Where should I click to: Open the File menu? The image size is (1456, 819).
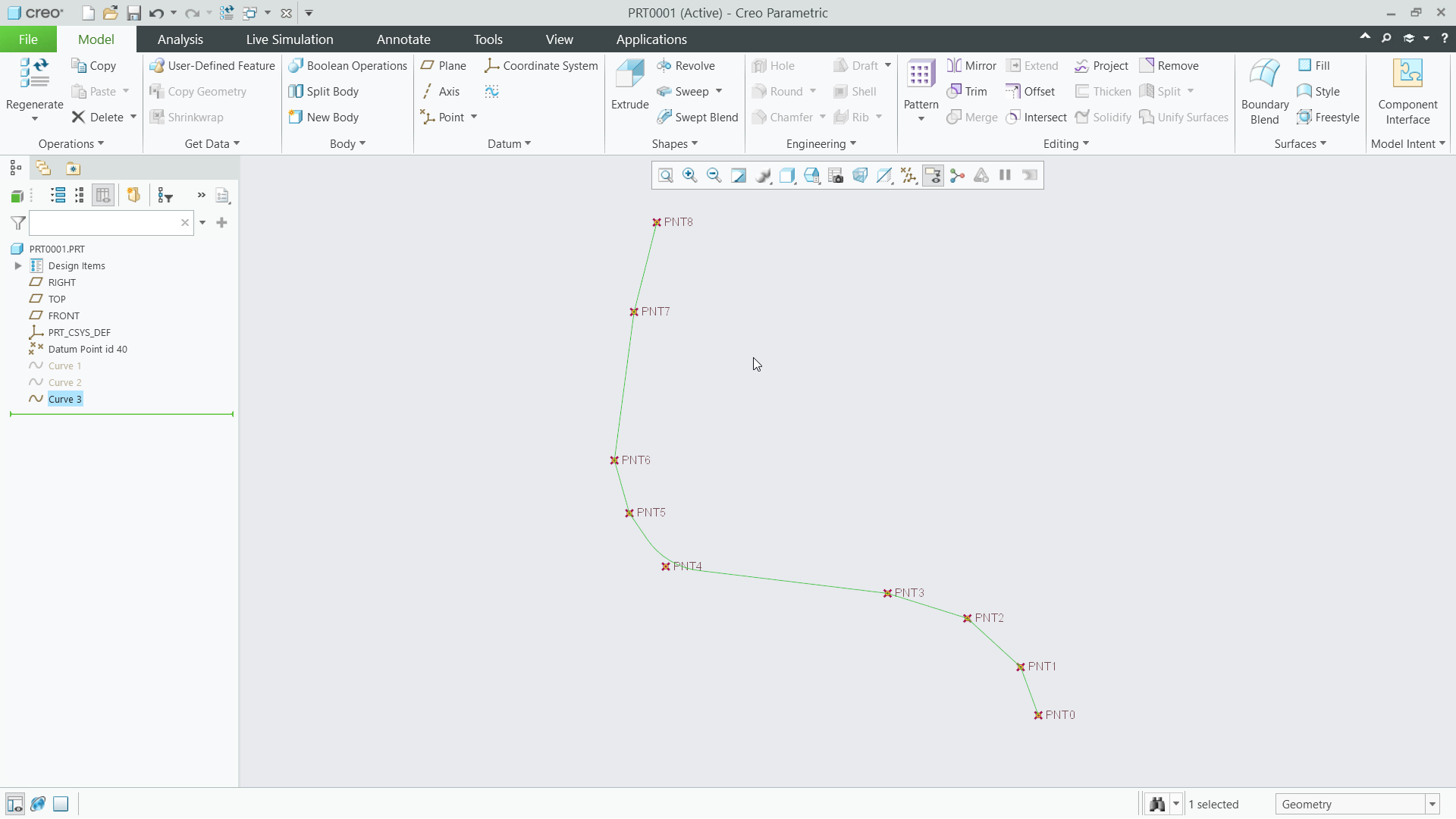pos(28,39)
